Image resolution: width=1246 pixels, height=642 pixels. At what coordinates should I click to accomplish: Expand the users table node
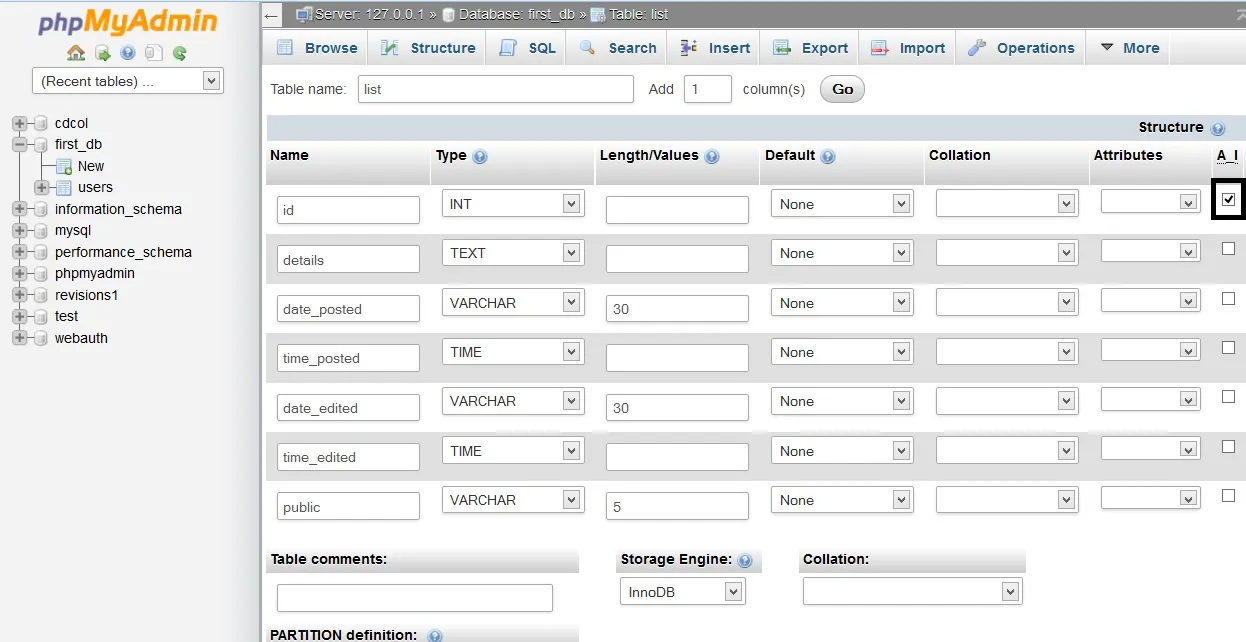(x=41, y=187)
